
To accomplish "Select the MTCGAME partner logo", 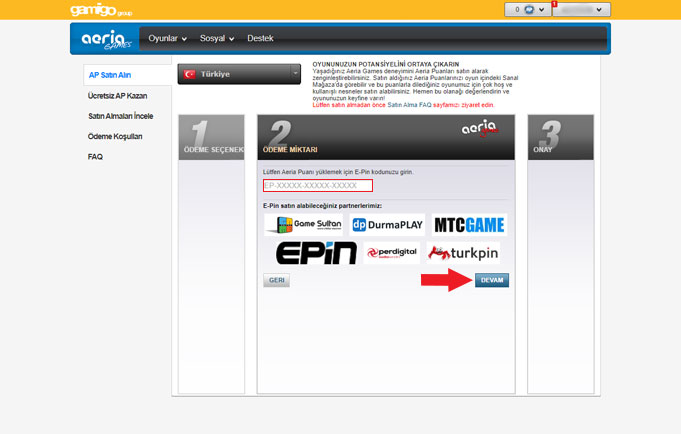I will point(469,225).
